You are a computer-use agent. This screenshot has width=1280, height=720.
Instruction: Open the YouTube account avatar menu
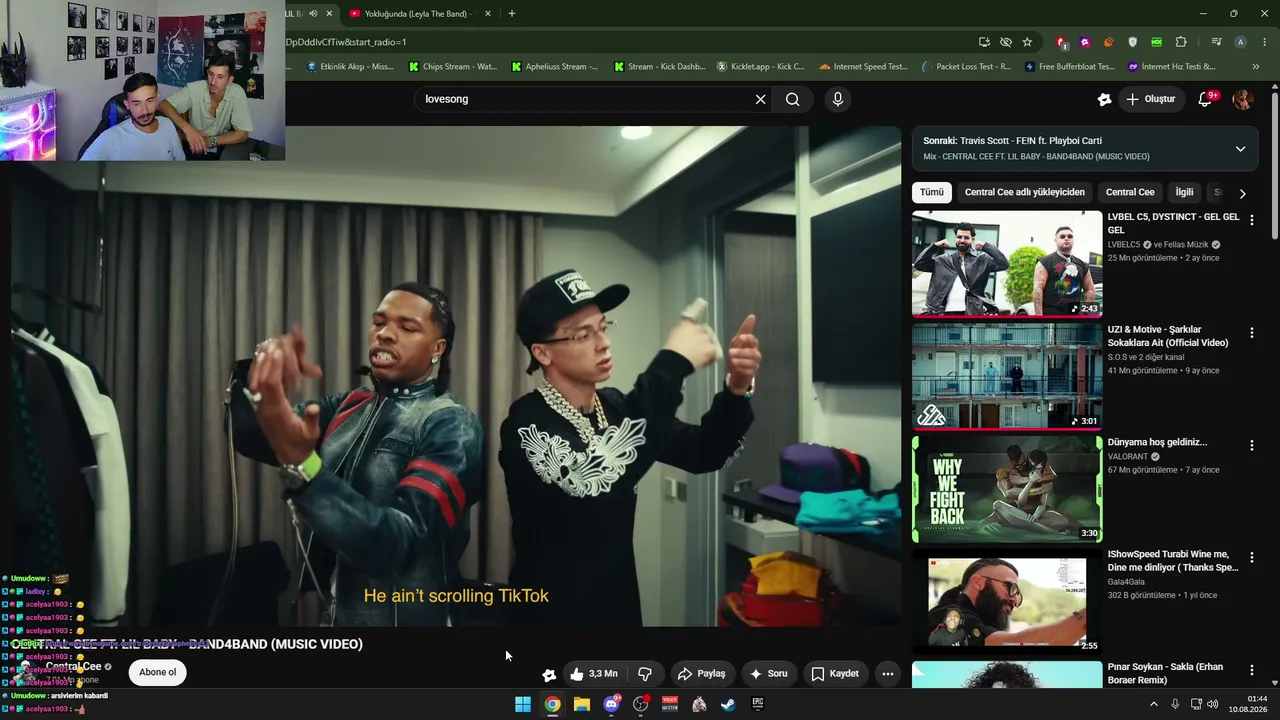tap(1242, 99)
